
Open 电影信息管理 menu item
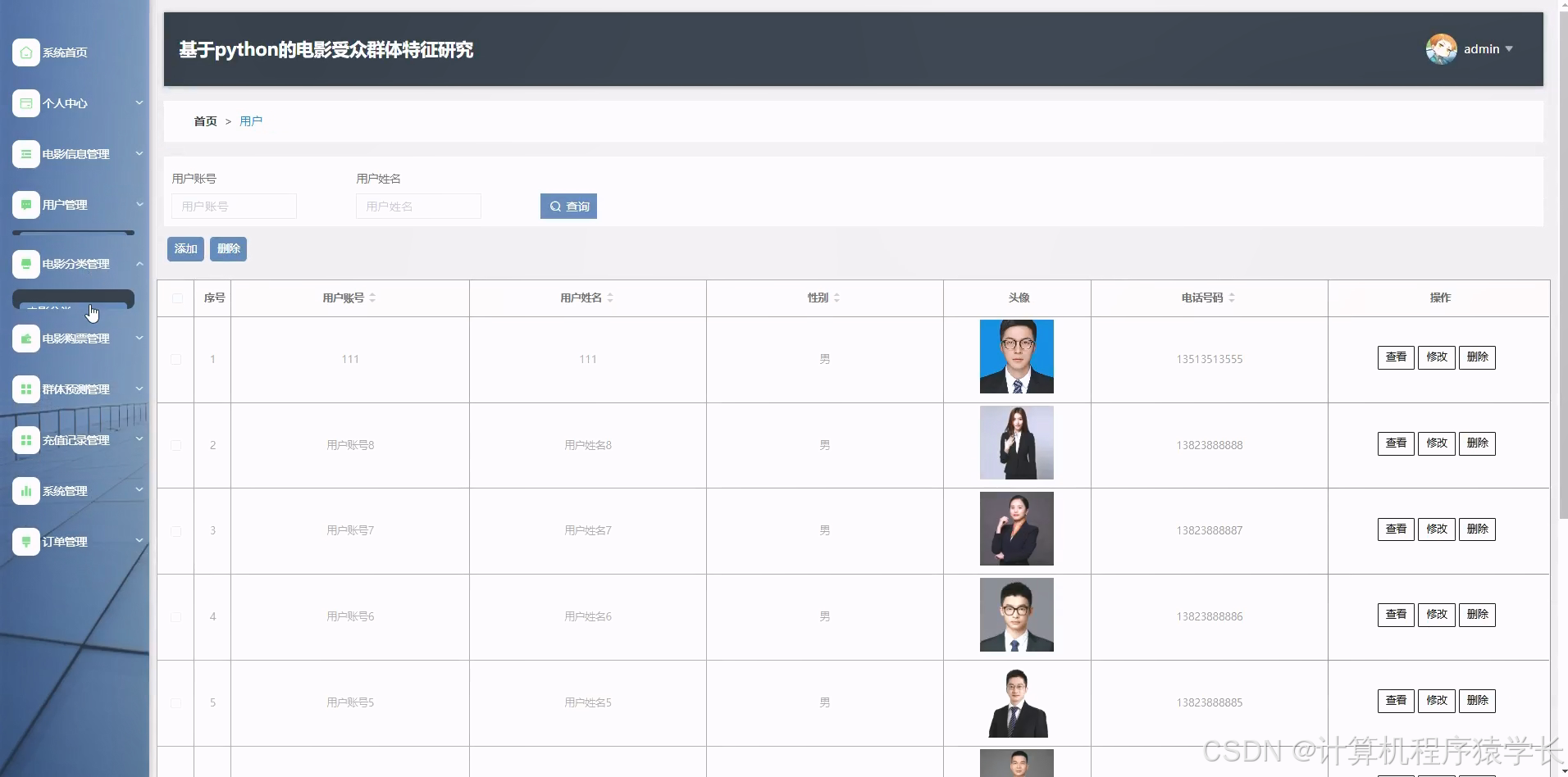(75, 154)
